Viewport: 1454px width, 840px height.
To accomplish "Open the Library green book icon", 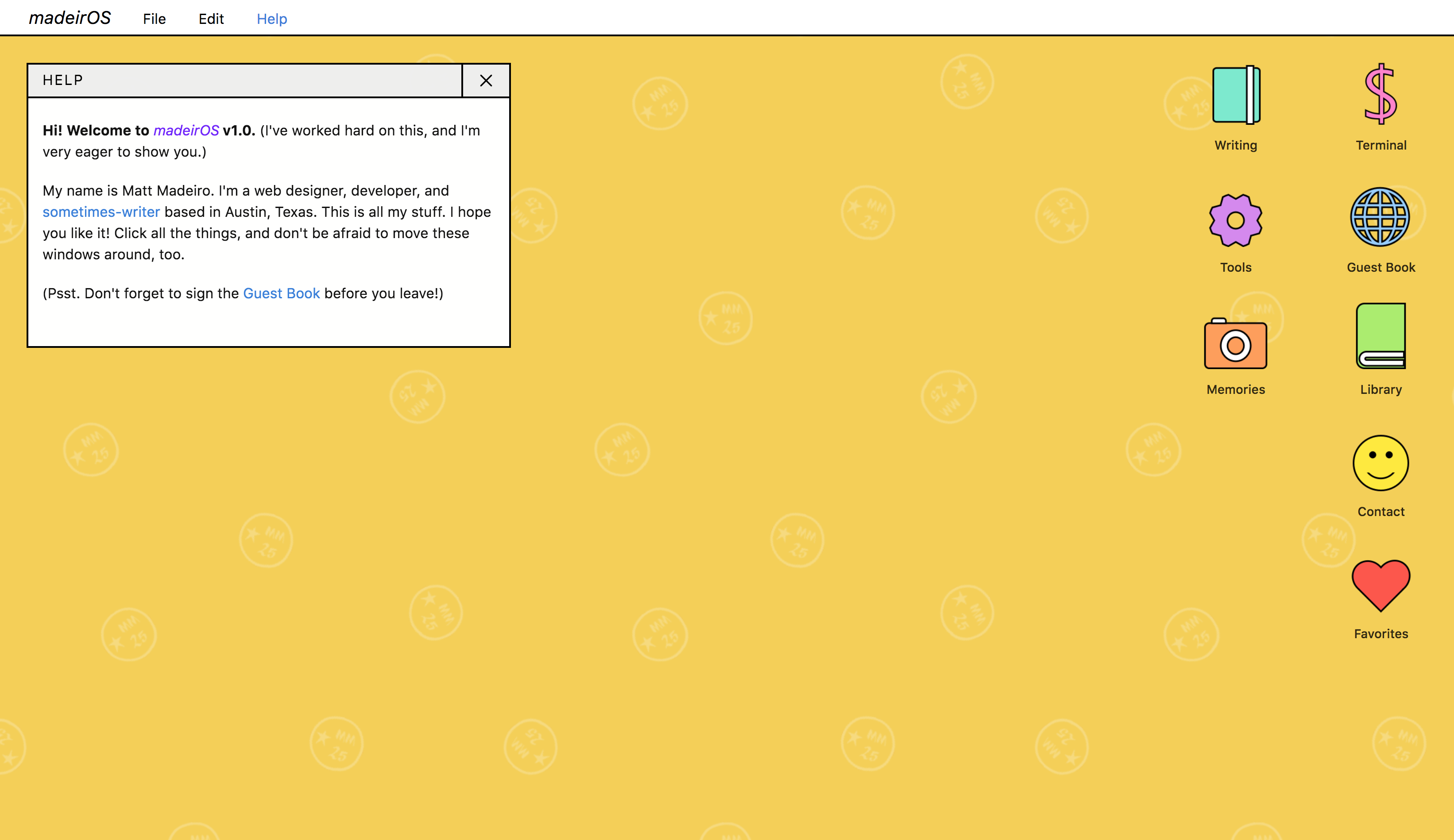I will pos(1381,336).
